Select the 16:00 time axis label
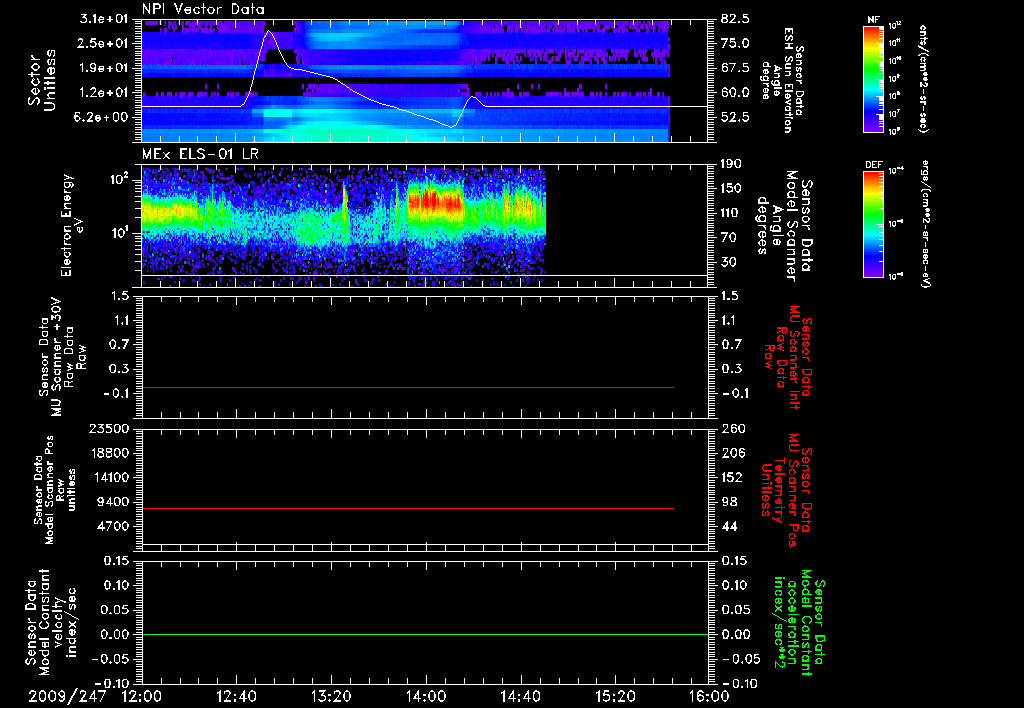This screenshot has height=708, width=1024. 709,695
